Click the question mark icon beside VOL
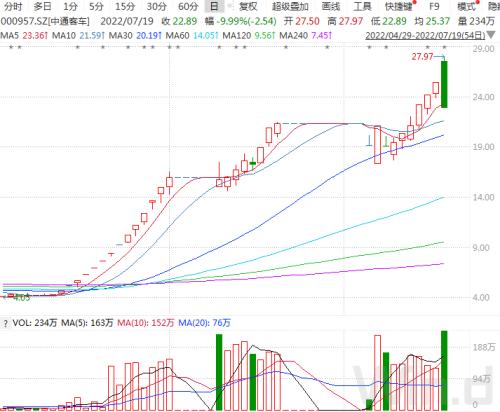500x412 pixels. coord(5,323)
